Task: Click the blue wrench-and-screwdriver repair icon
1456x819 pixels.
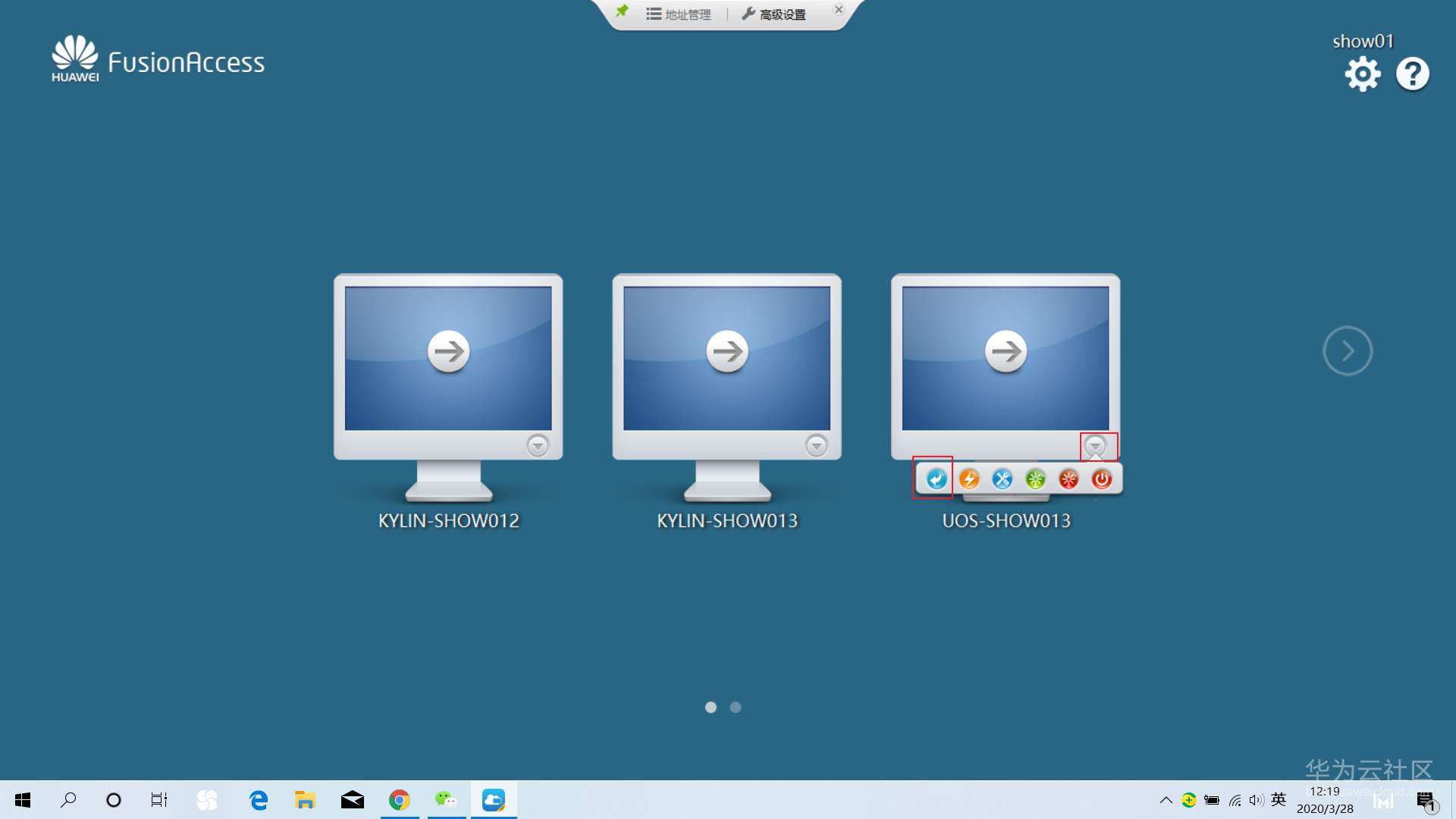Action: [1003, 479]
